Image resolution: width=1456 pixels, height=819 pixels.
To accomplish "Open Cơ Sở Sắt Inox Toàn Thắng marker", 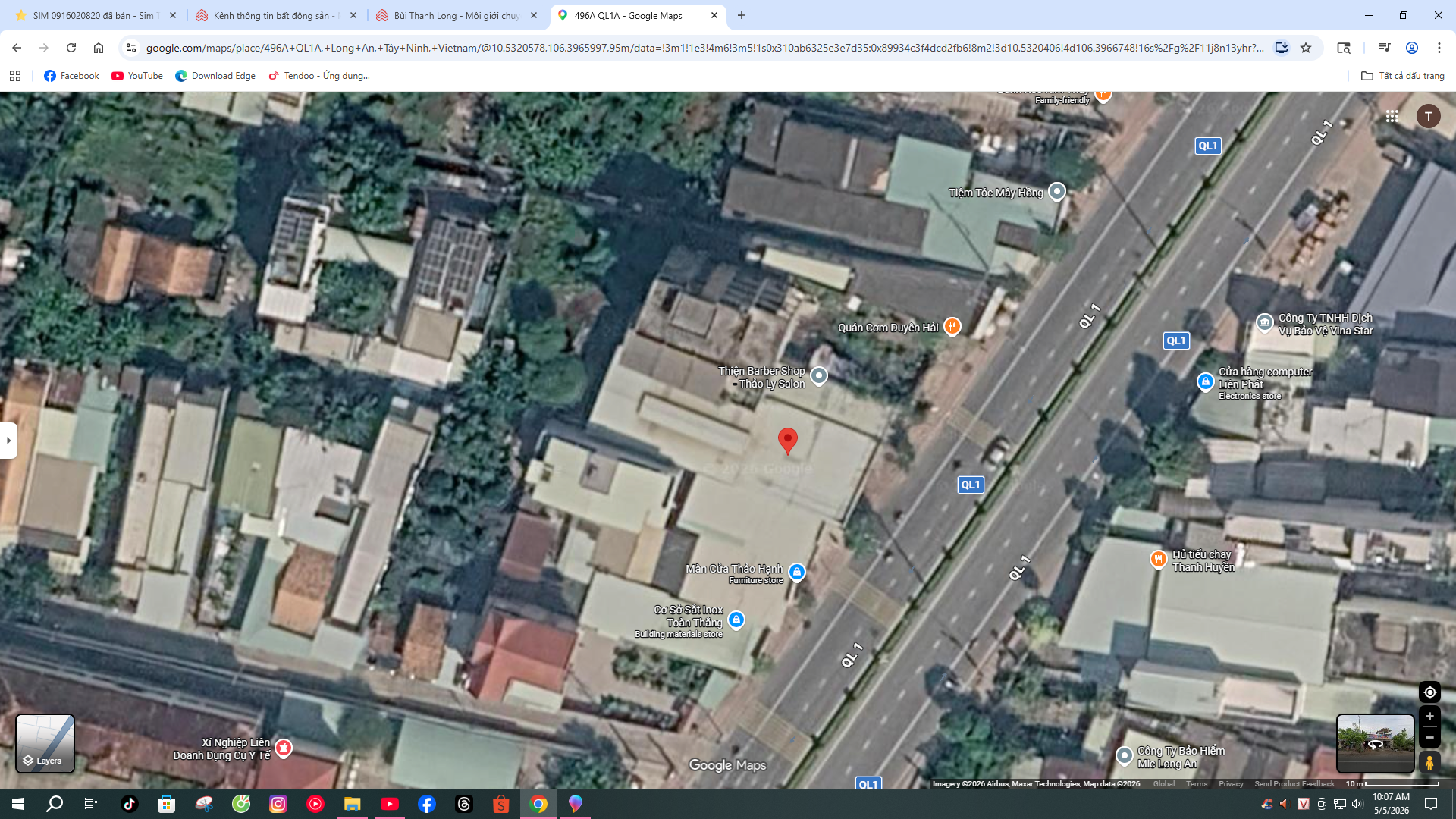I will pyautogui.click(x=736, y=620).
